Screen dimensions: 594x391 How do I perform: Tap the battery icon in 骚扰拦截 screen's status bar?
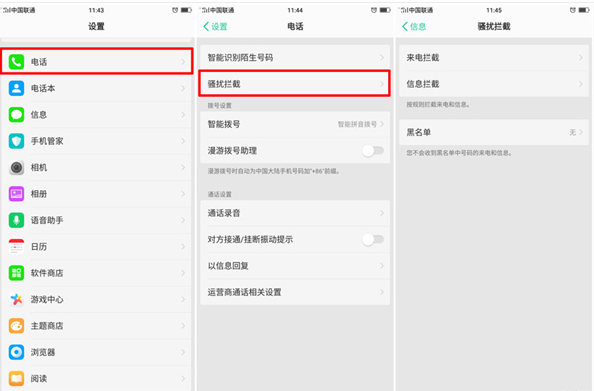pos(584,10)
